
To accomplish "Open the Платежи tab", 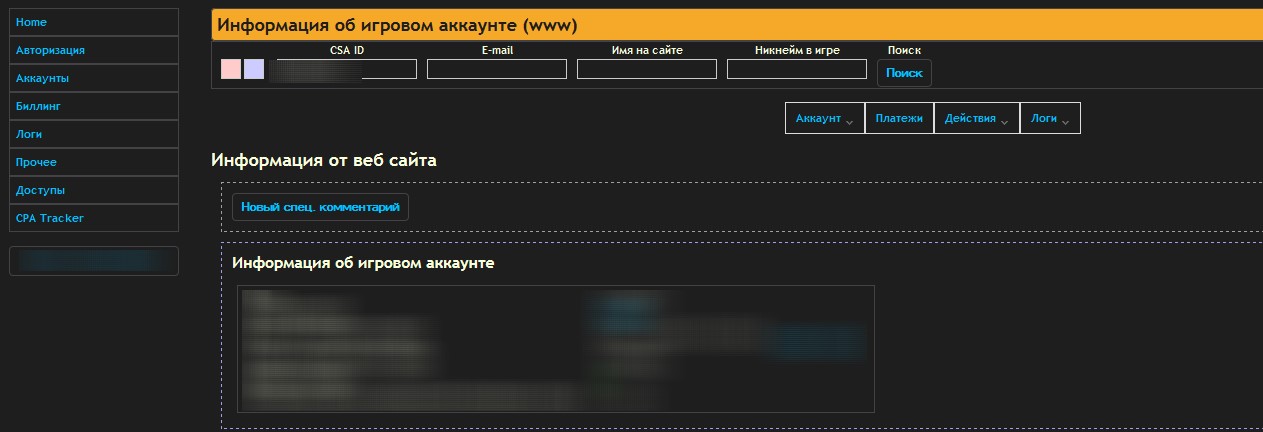I will tap(899, 118).
